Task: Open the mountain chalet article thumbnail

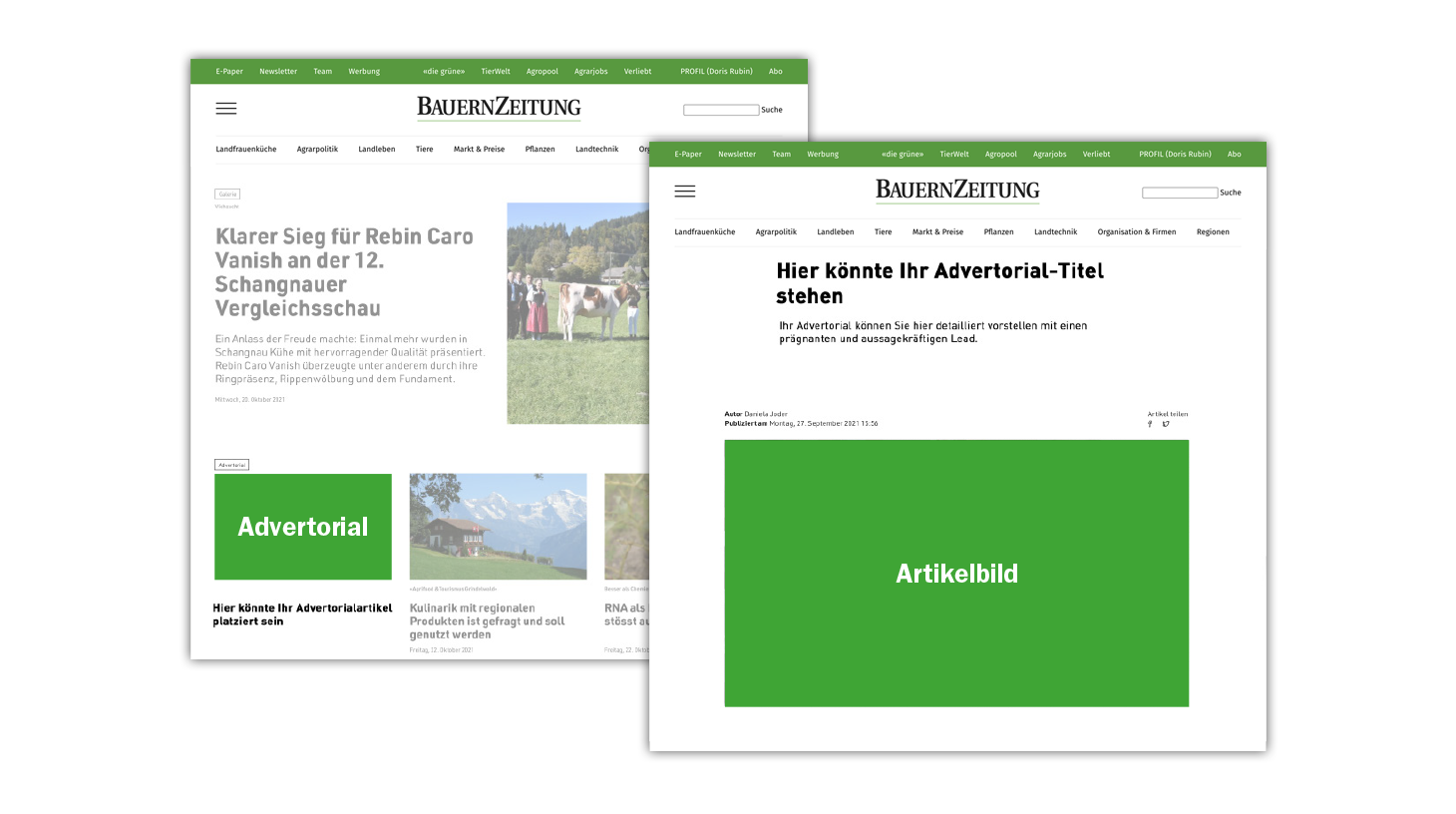Action: pyautogui.click(x=498, y=527)
